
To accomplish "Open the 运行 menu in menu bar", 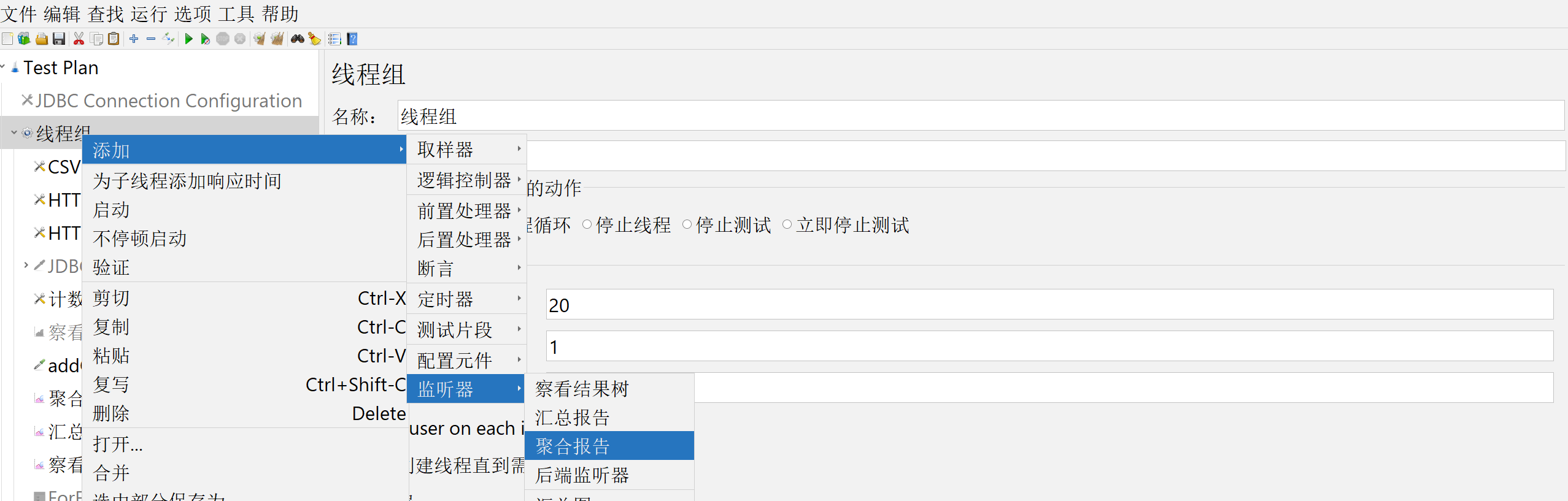I will pyautogui.click(x=149, y=13).
